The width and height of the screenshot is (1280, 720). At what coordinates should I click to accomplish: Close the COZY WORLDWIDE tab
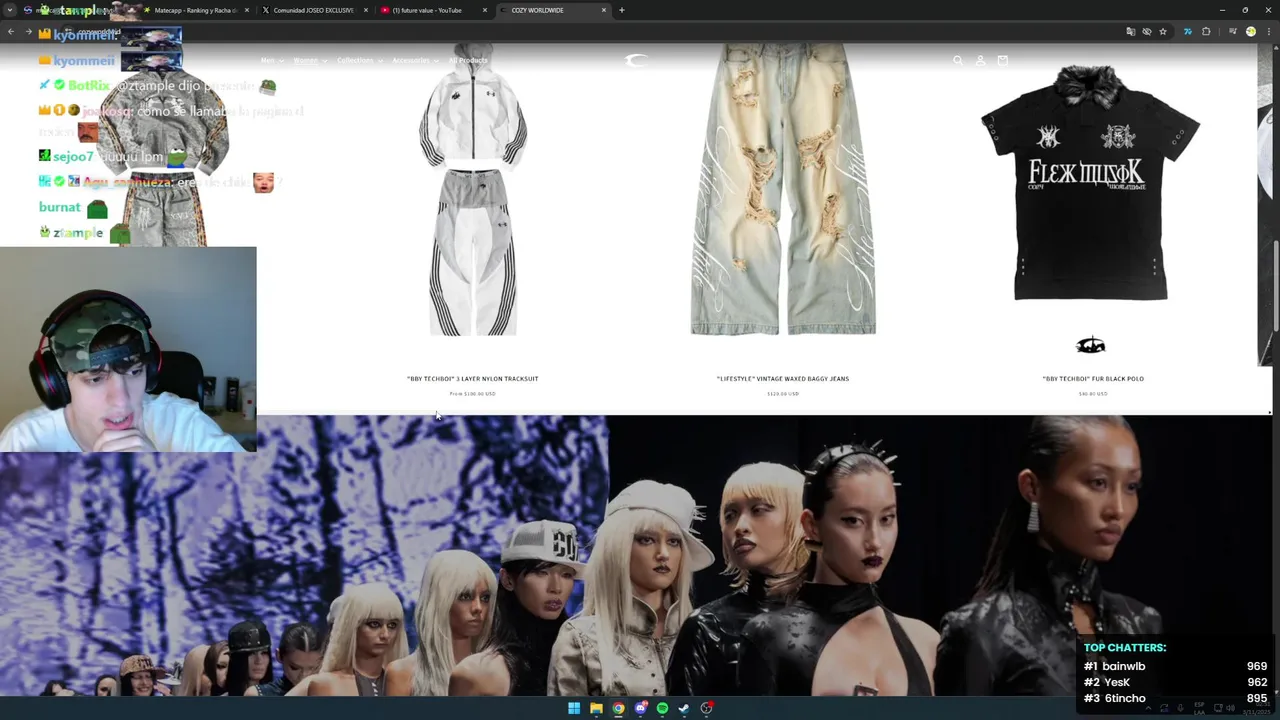604,10
